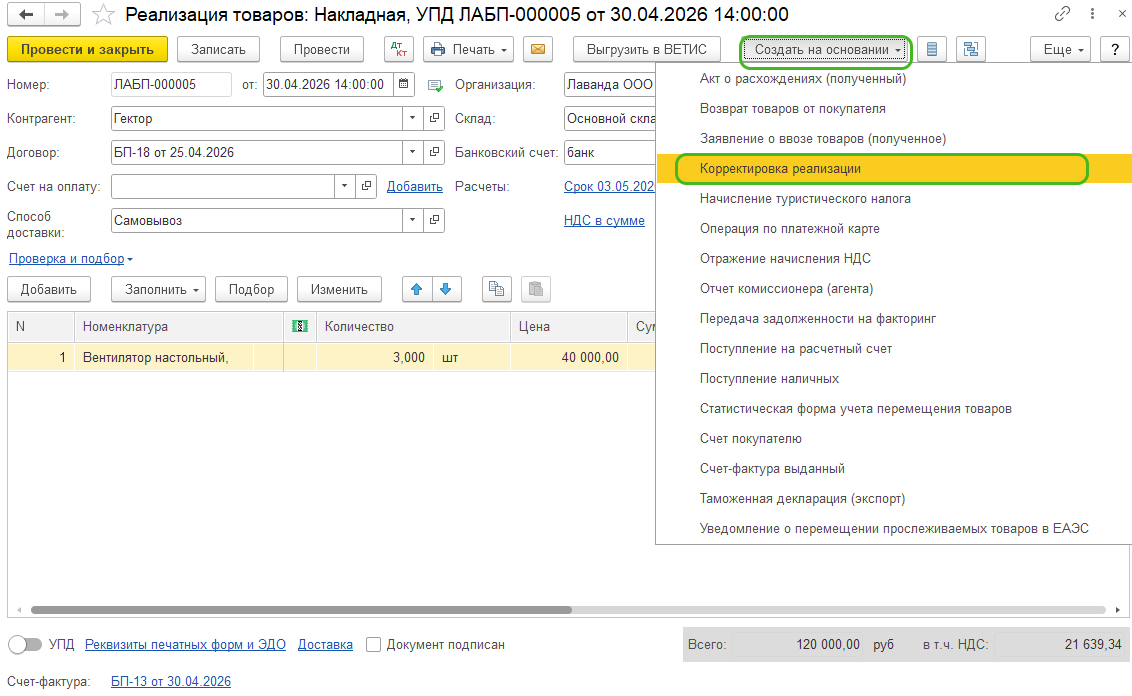Screen dimensions: 1132x696
Task: Click the Добавить button above table
Action: (x=48, y=290)
